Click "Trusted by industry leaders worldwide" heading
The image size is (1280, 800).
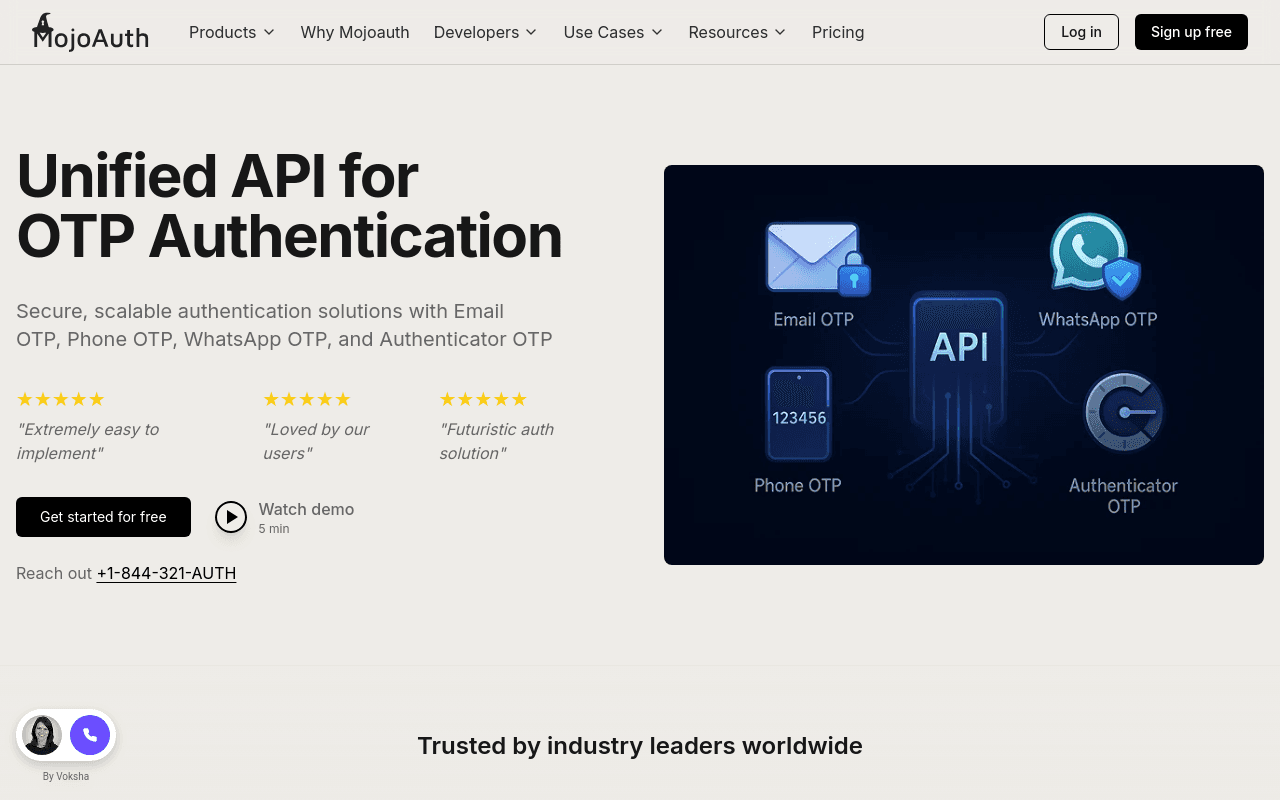tap(640, 746)
